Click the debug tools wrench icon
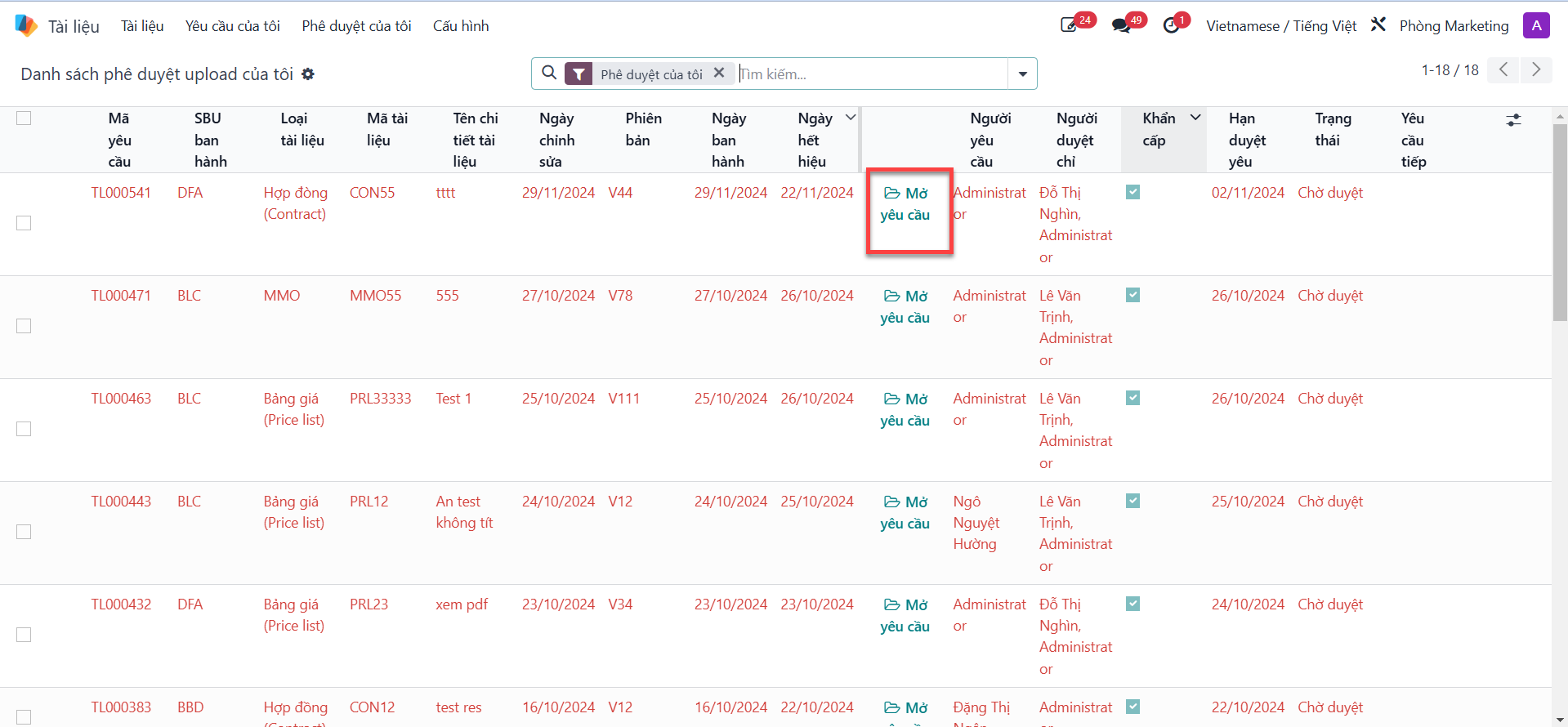The width and height of the screenshot is (1568, 727). 1378,25
